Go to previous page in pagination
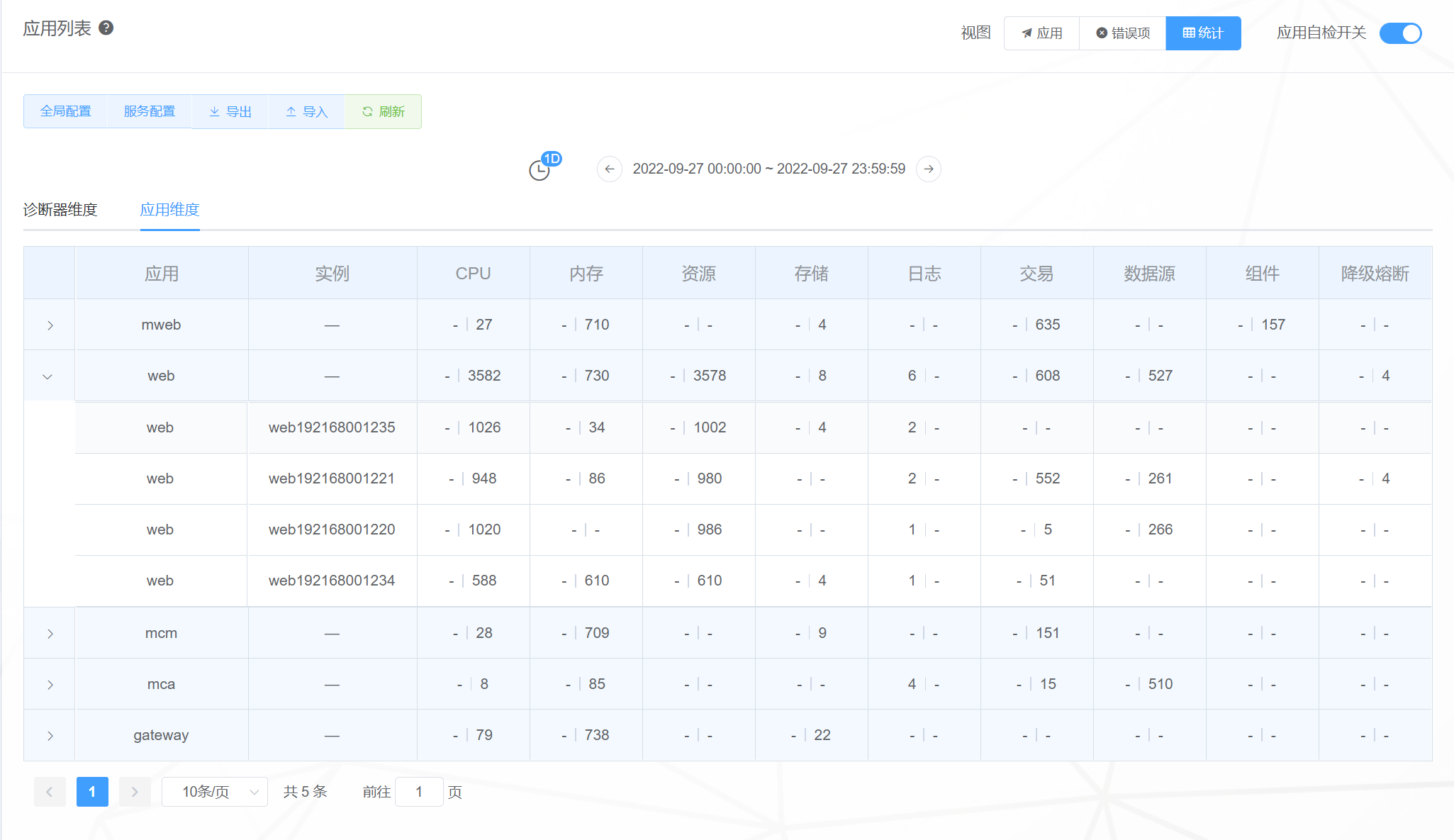The height and width of the screenshot is (840, 1454). [x=50, y=792]
